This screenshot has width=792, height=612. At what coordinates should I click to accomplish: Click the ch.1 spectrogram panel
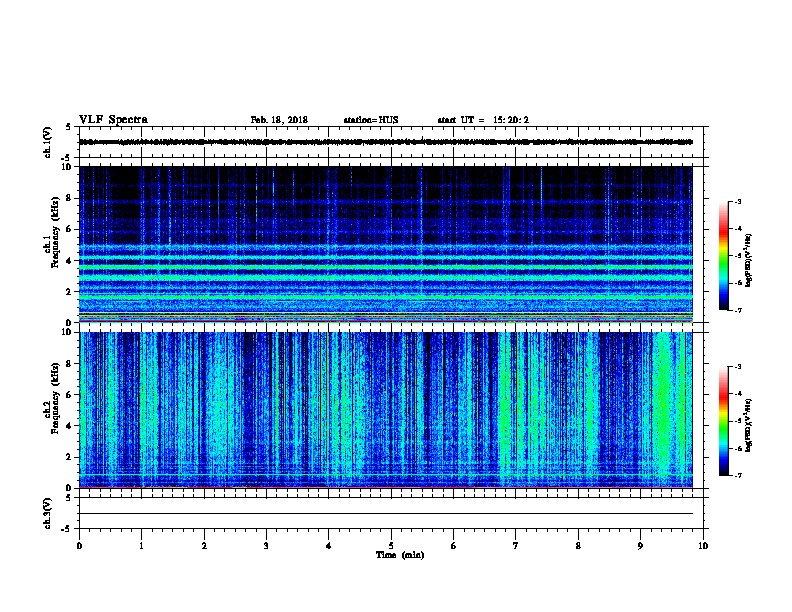[386, 244]
